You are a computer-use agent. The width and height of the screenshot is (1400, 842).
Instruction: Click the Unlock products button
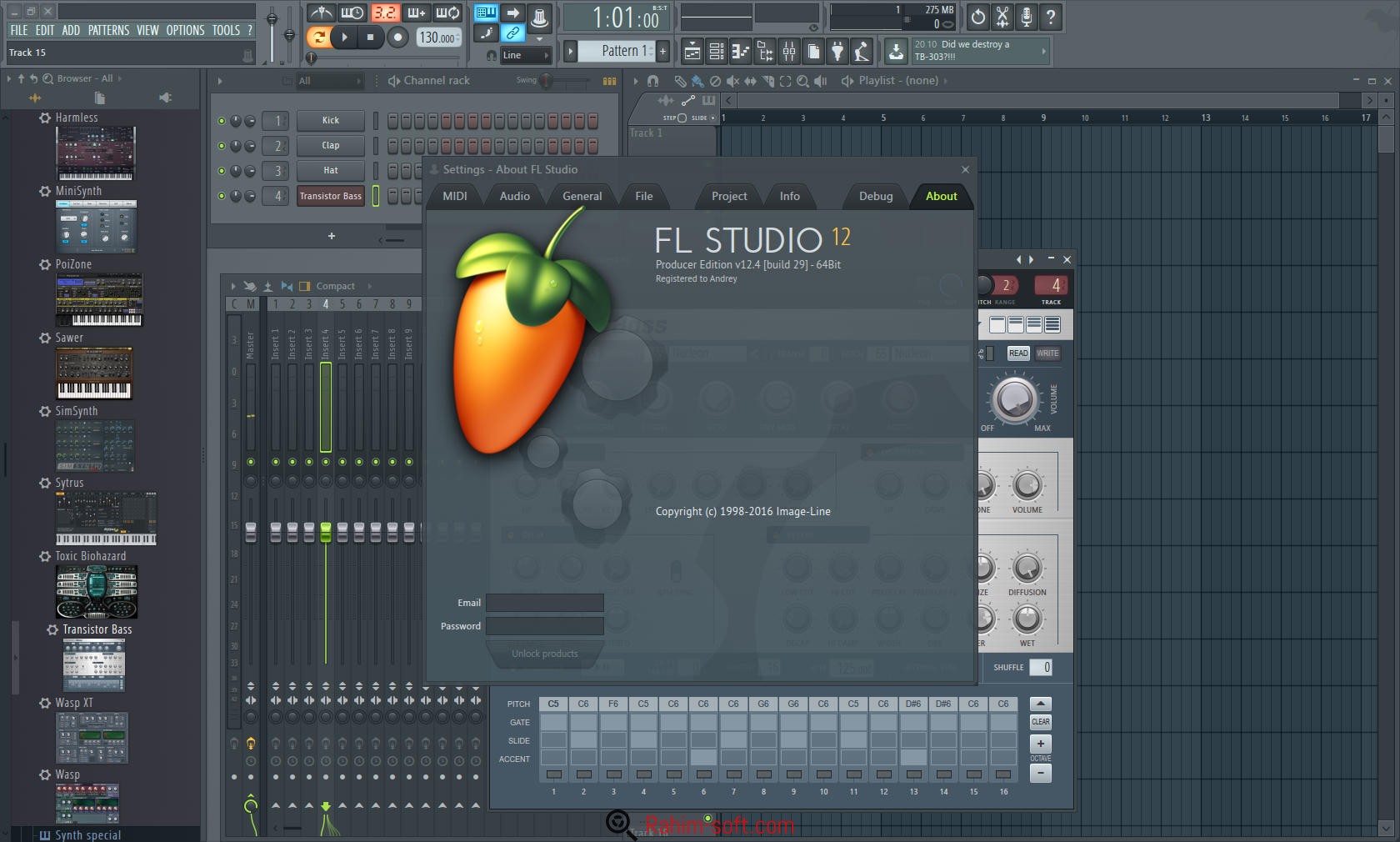tap(543, 654)
